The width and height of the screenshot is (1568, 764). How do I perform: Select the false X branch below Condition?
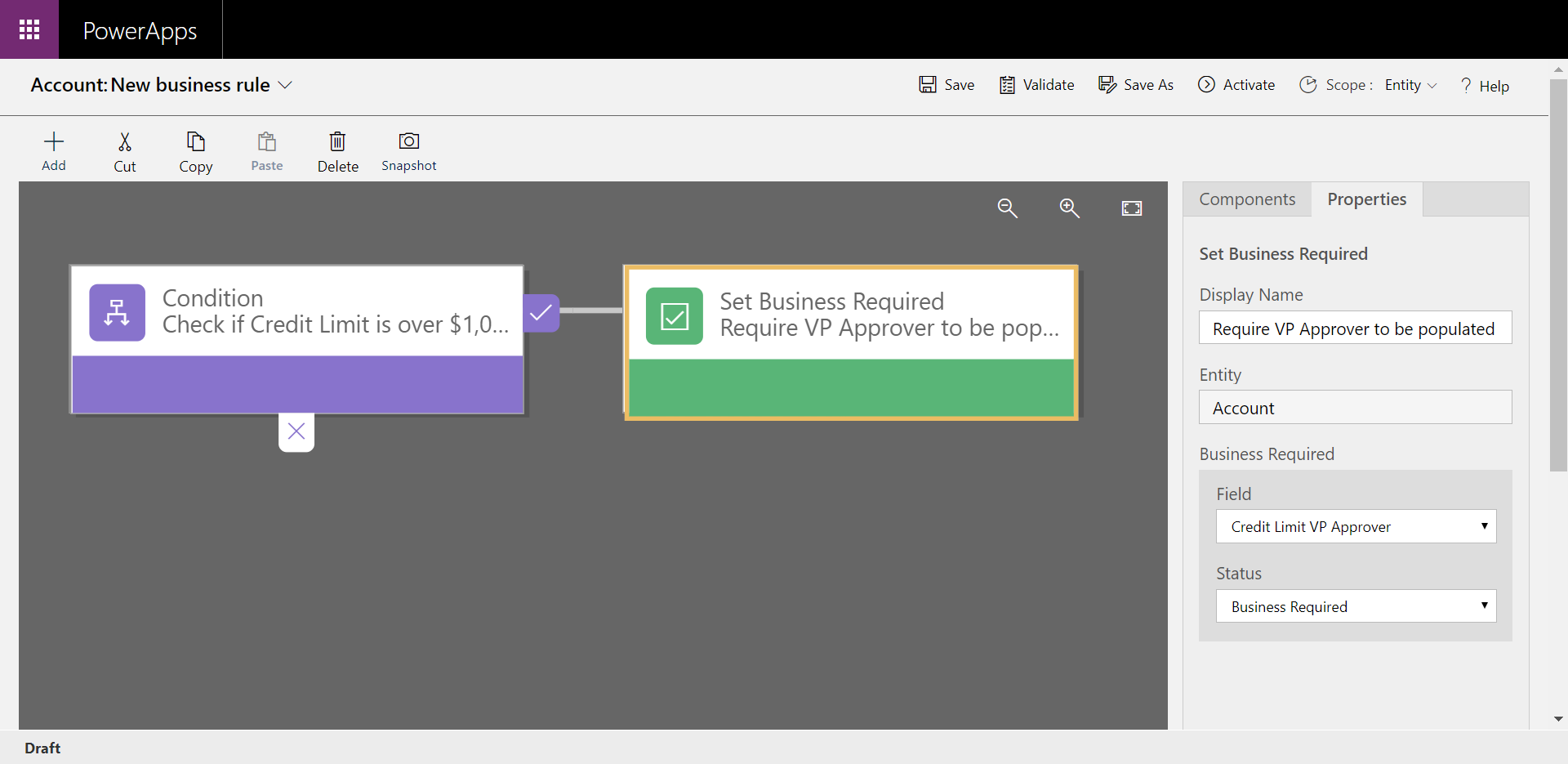(x=296, y=431)
